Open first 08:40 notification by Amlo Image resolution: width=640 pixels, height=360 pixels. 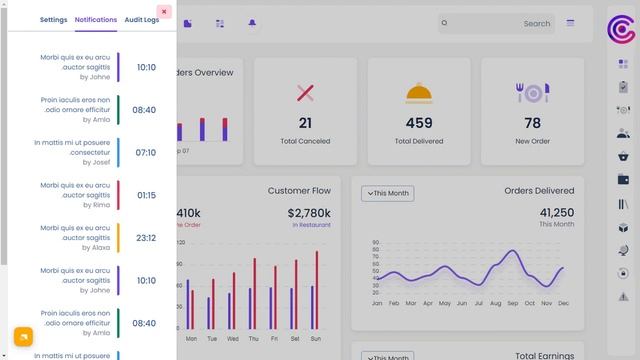98,110
